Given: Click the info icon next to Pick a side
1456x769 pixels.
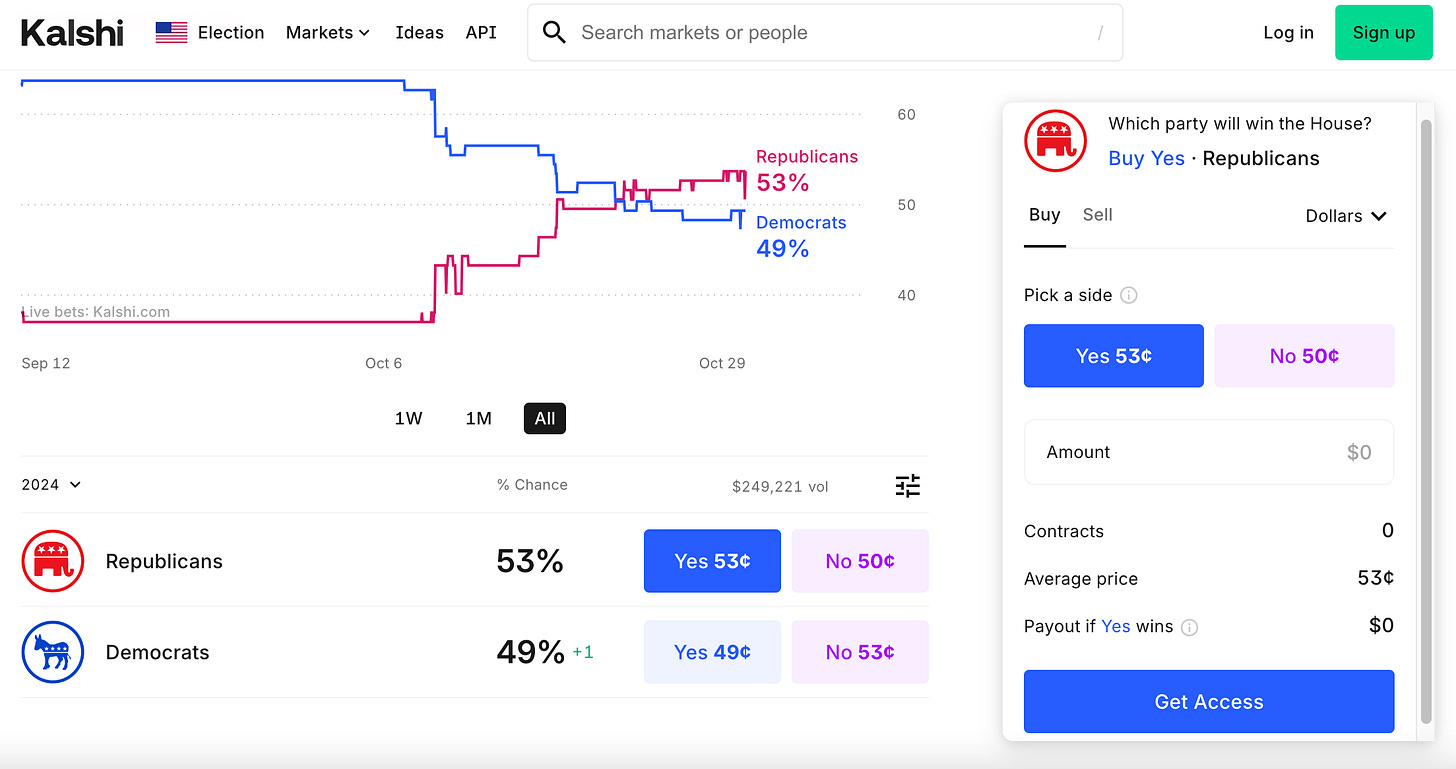Looking at the screenshot, I should (x=1128, y=296).
